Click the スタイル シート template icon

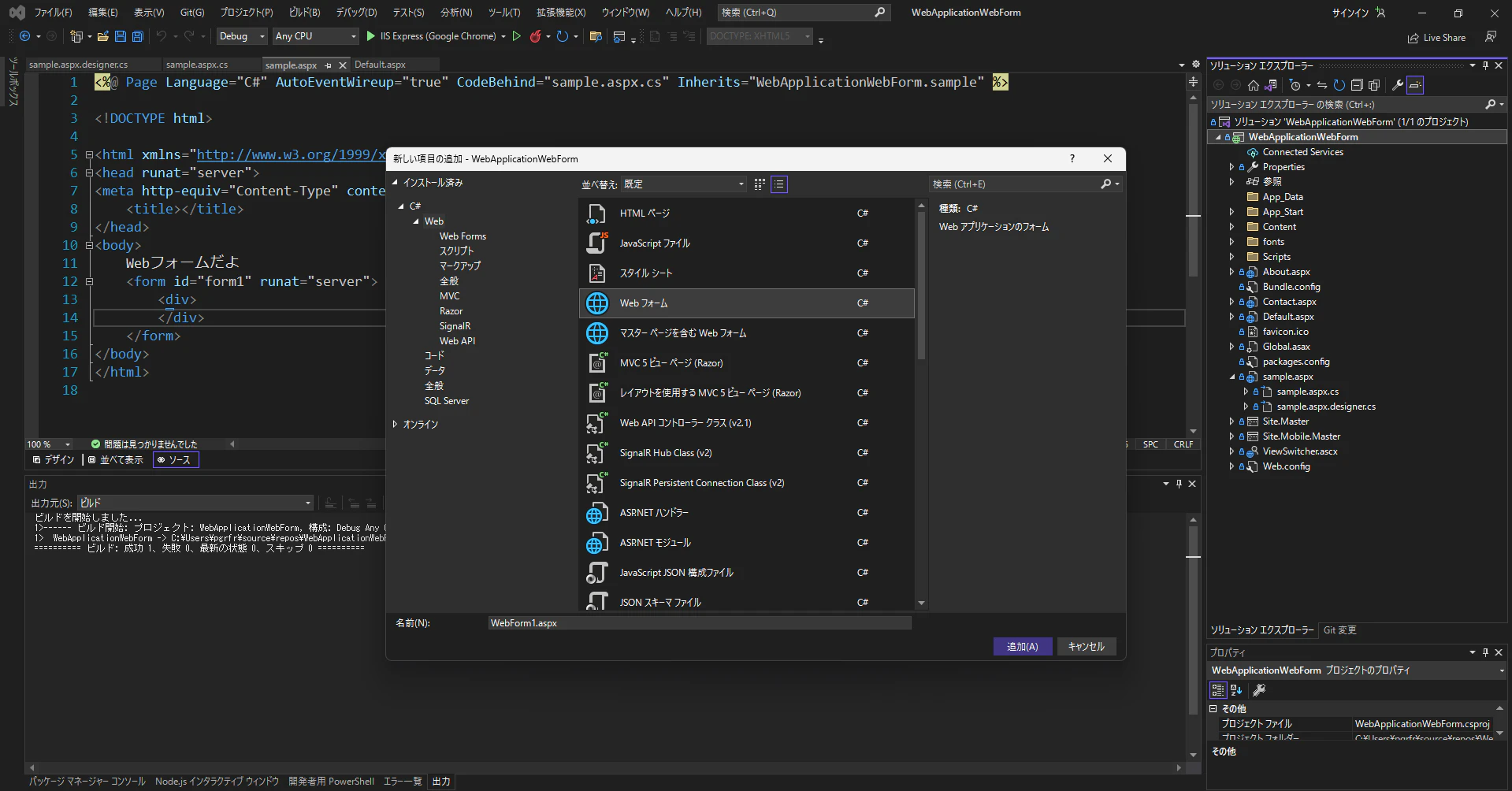point(597,273)
